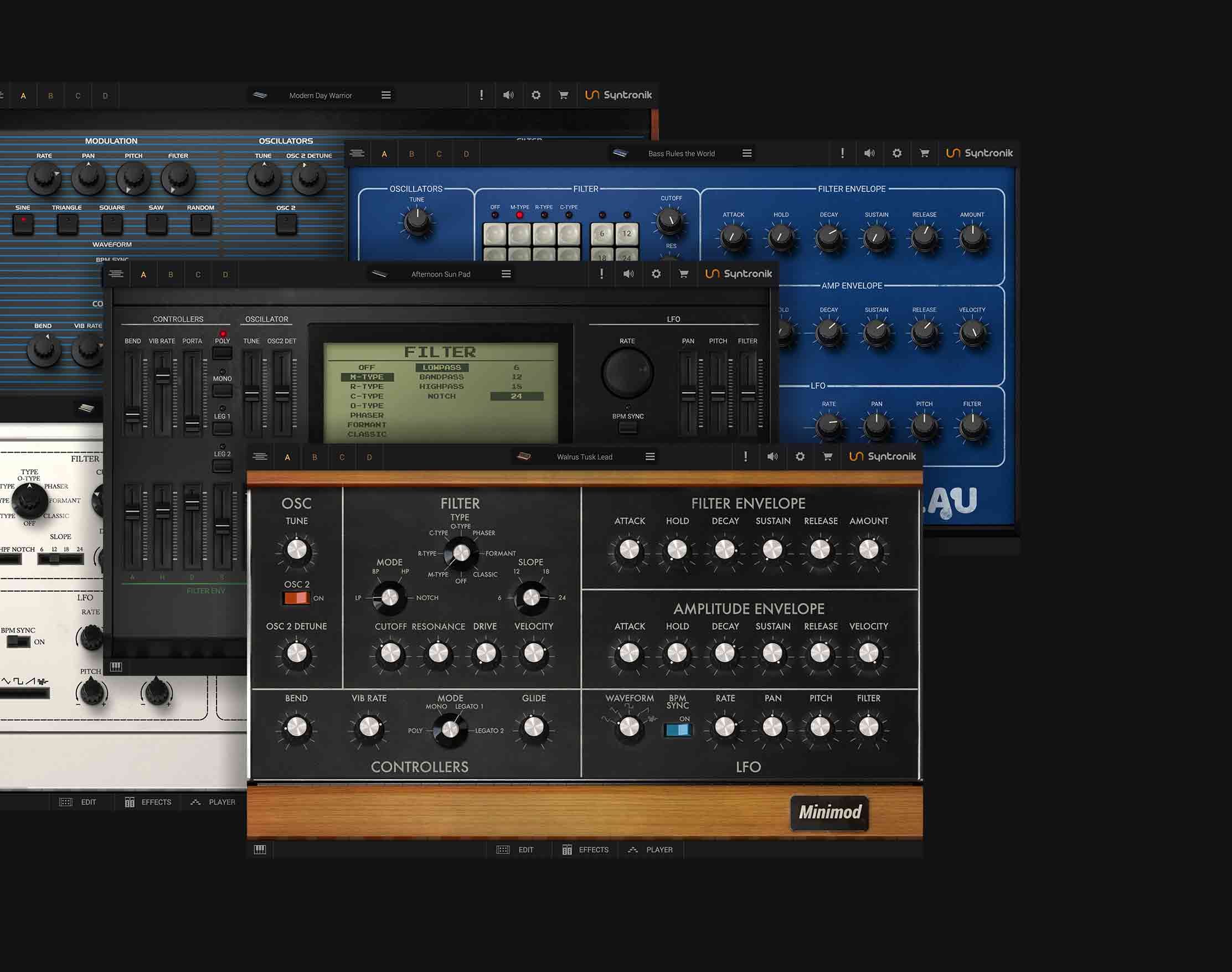This screenshot has height=972, width=1232.
Task: Select part D tab in Bass Rules the World window
Action: click(466, 154)
